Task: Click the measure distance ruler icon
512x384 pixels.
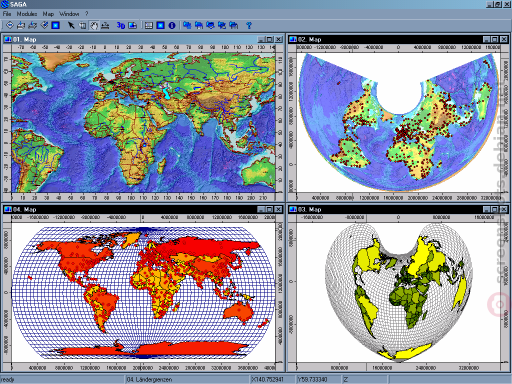Action: 105,25
